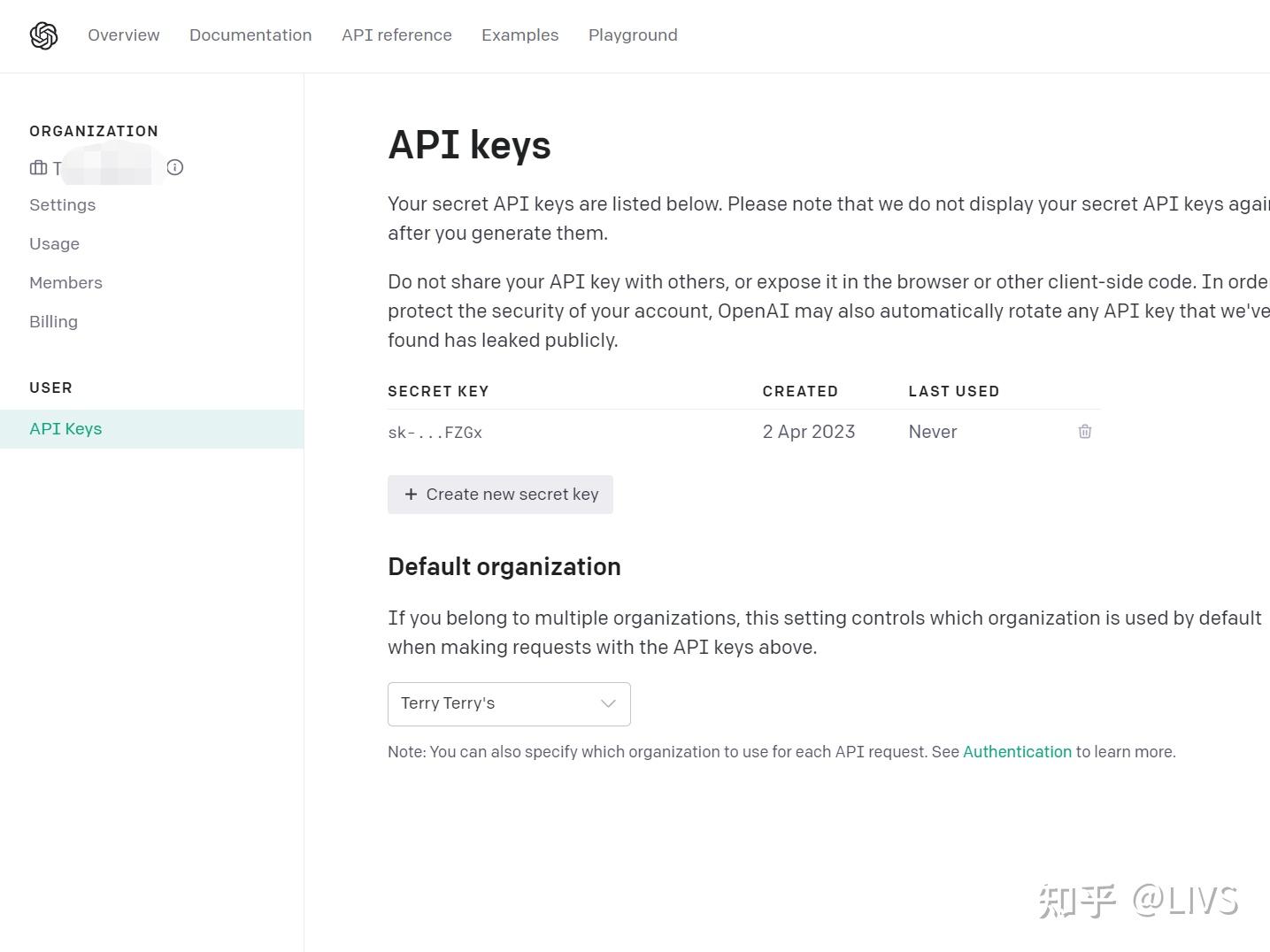The width and height of the screenshot is (1270, 952).
Task: Click the sk-...FZGx secret key text
Action: coord(435,433)
